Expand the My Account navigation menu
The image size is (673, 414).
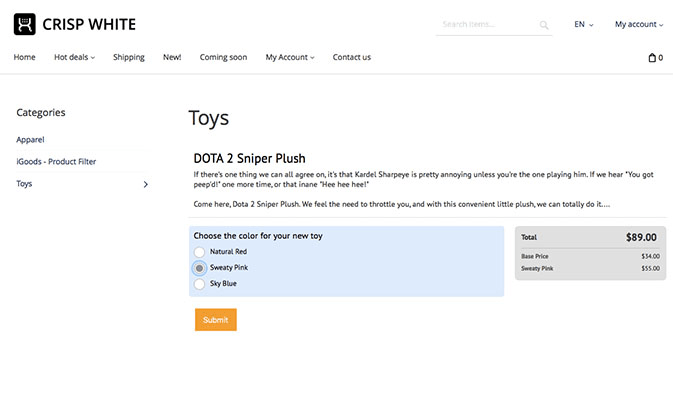pos(290,57)
